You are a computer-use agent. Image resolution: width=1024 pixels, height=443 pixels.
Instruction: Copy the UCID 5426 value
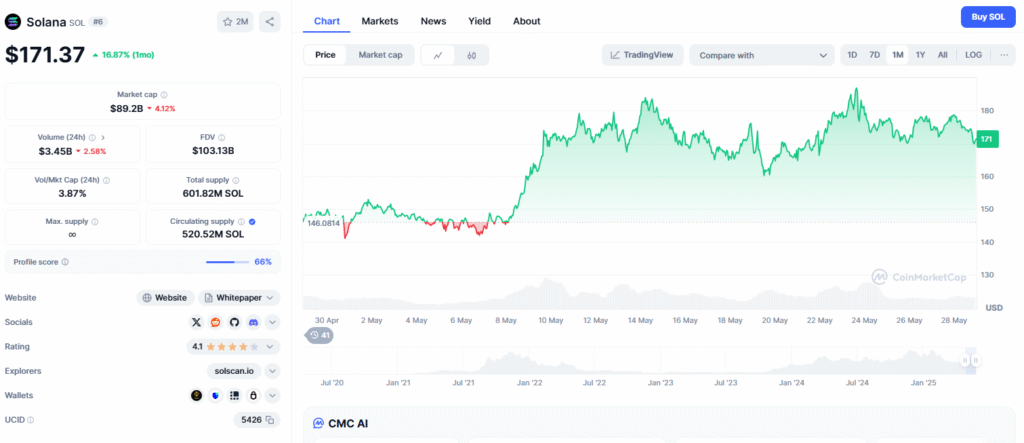click(x=269, y=419)
